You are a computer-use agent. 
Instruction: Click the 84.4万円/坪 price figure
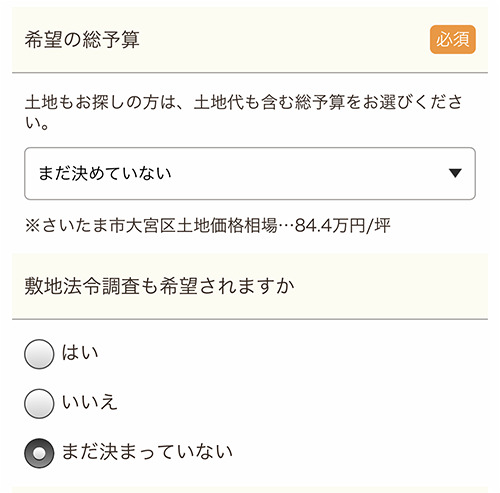point(343,225)
